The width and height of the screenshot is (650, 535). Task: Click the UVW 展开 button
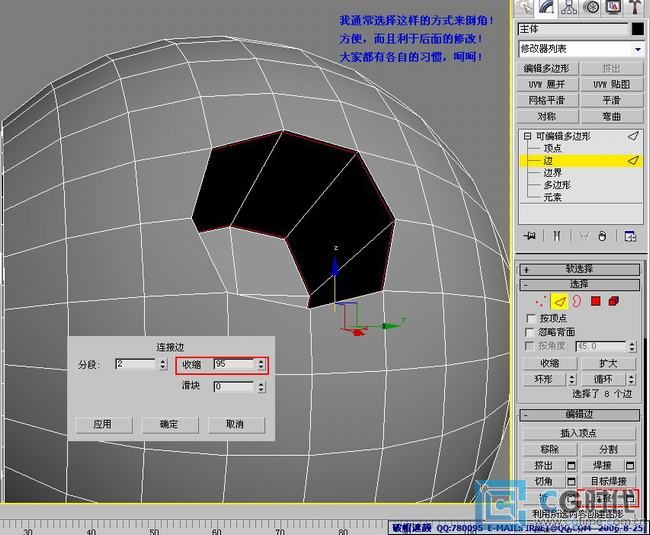pos(547,85)
